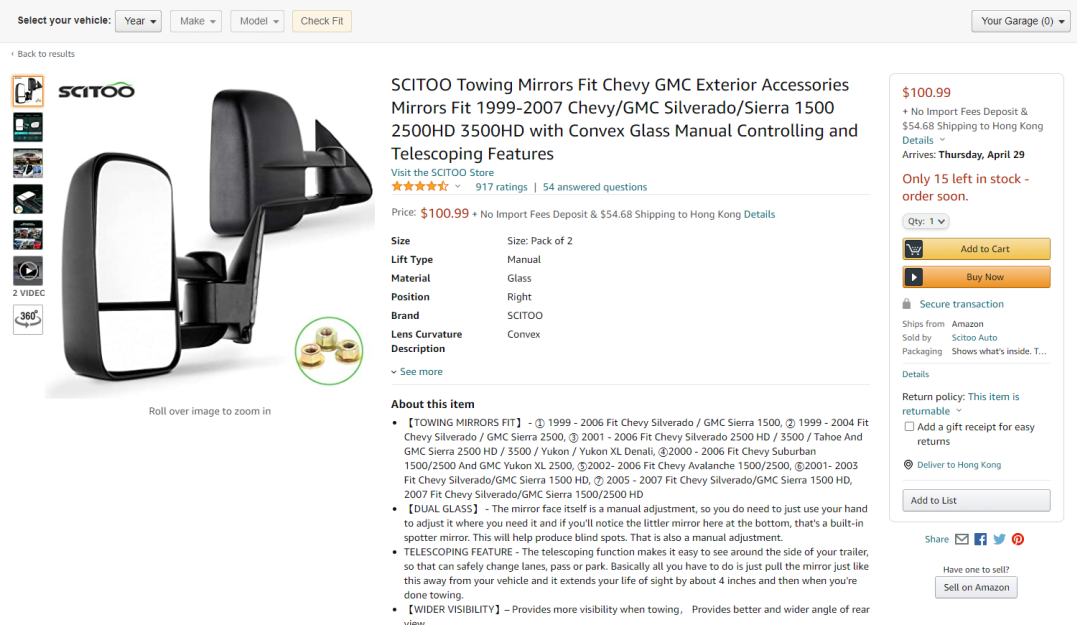1080x625 pixels.
Task: Click the Deliver to Hong Kong location icon
Action: click(x=908, y=464)
